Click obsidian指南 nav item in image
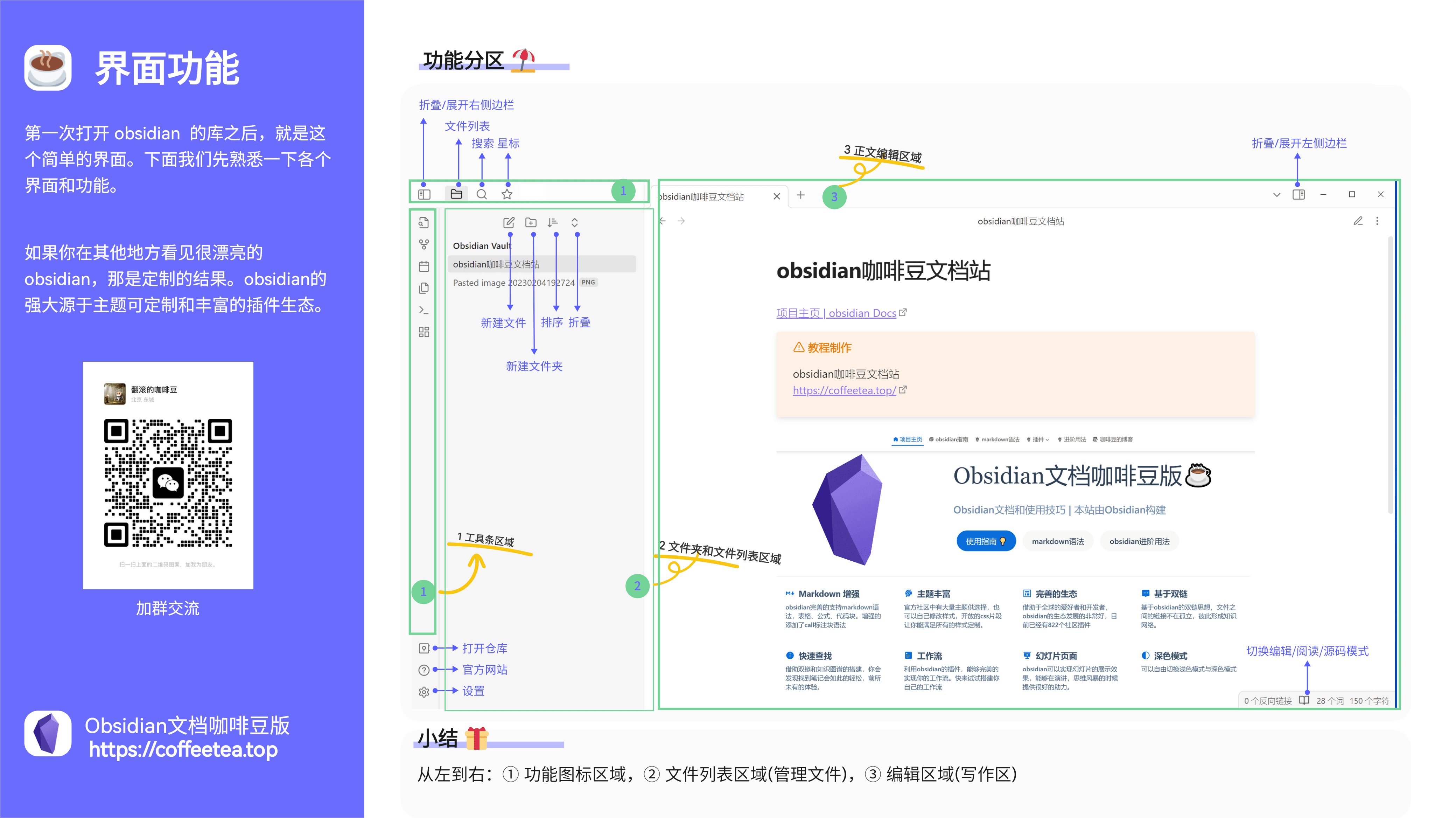 point(948,439)
